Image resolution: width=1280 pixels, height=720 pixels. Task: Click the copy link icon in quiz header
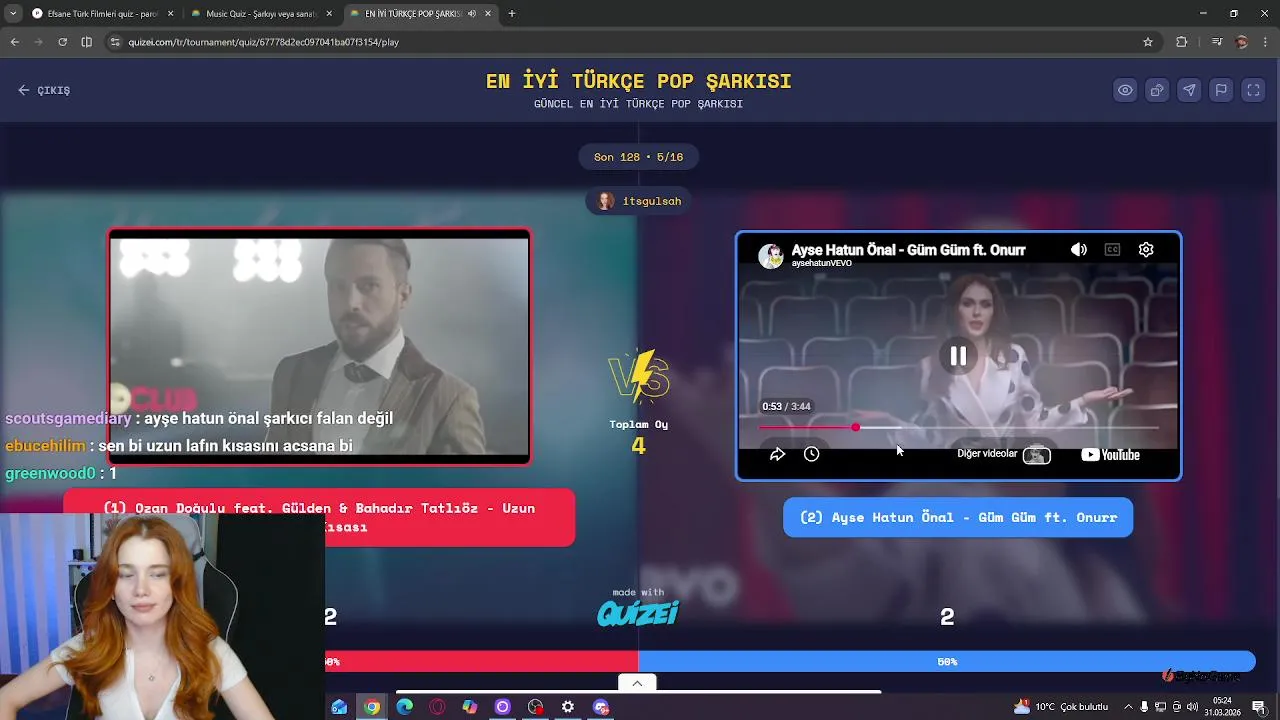(x=1157, y=90)
